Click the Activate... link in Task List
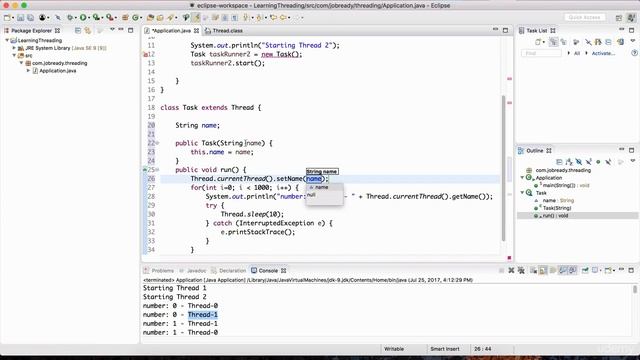The height and width of the screenshot is (360, 640). 603,53
